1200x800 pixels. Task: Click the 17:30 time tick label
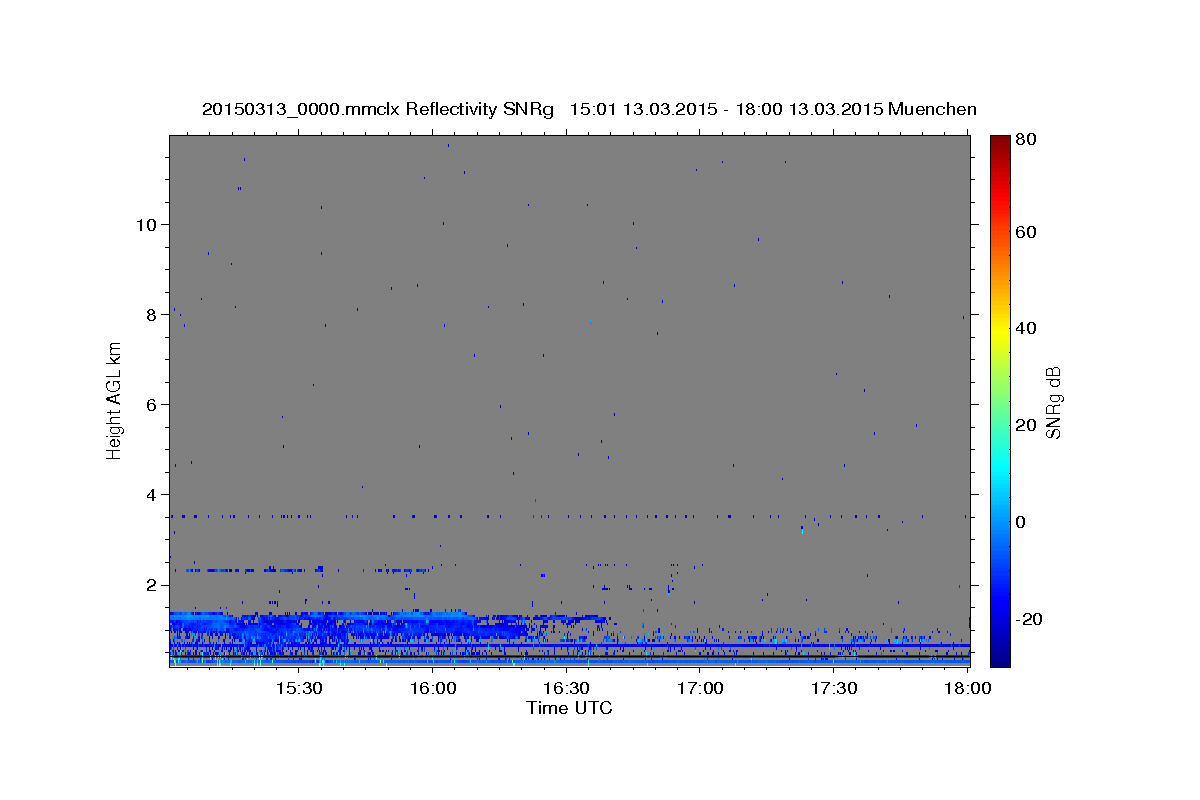pyautogui.click(x=835, y=689)
